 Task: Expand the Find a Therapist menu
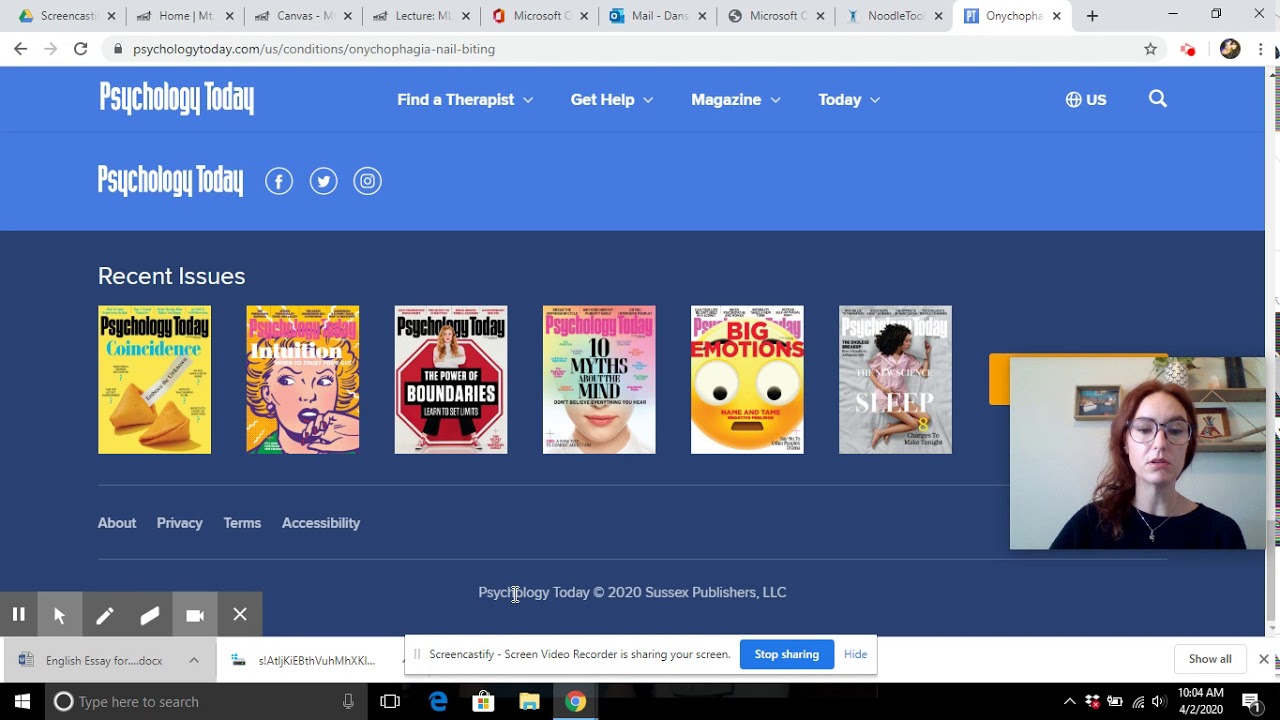(465, 100)
